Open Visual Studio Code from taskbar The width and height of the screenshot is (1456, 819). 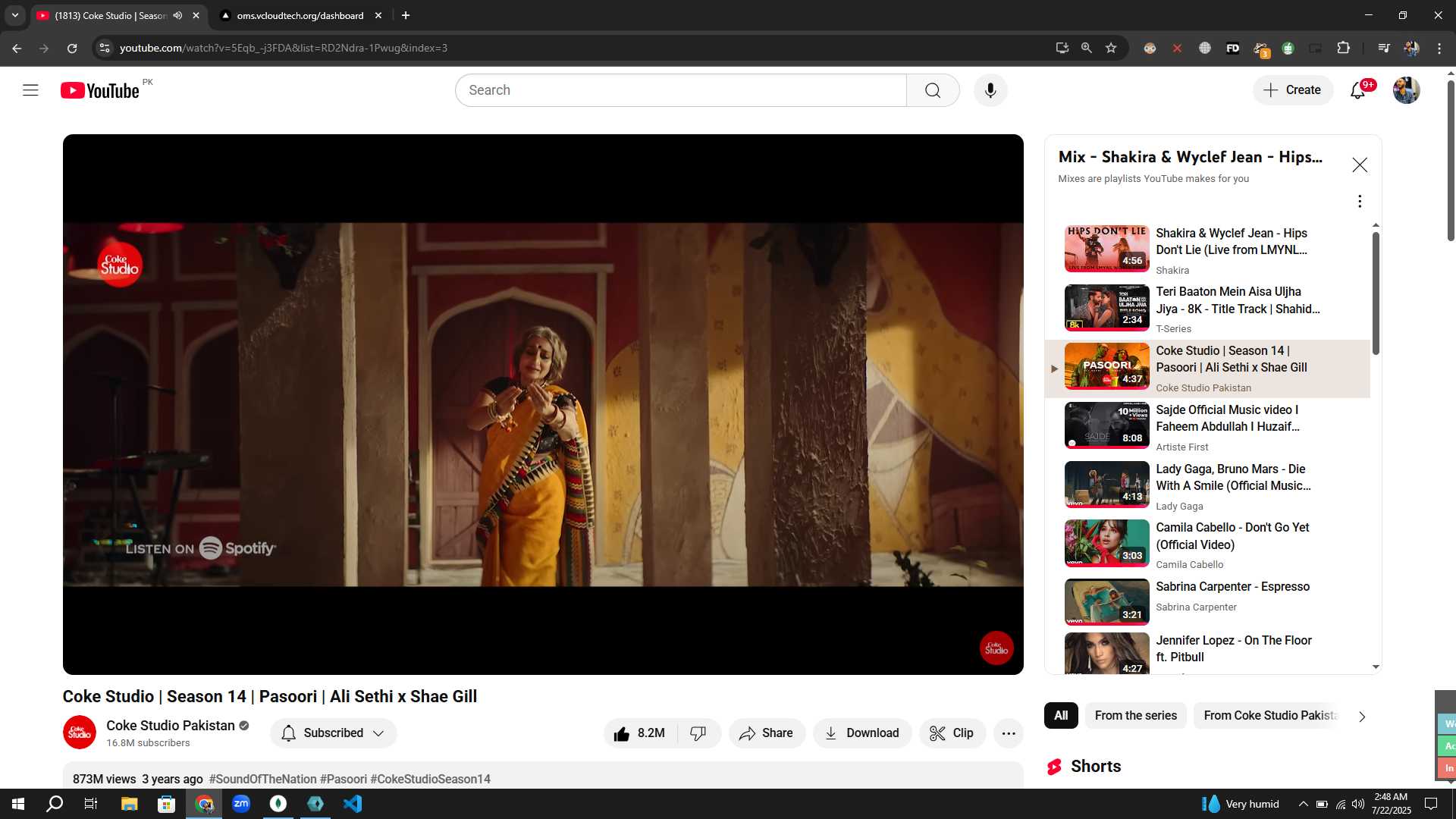(353, 804)
